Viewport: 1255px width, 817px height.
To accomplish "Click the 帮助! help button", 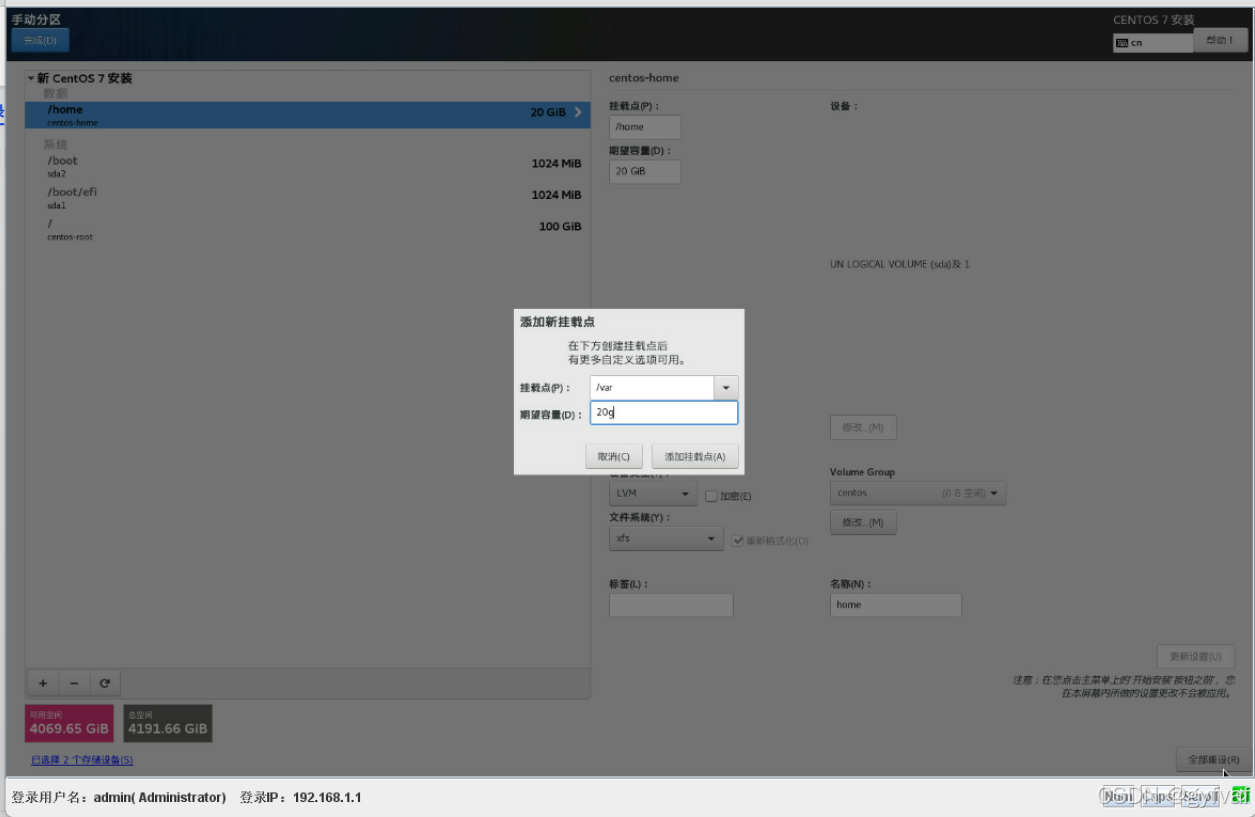I will [1220, 40].
